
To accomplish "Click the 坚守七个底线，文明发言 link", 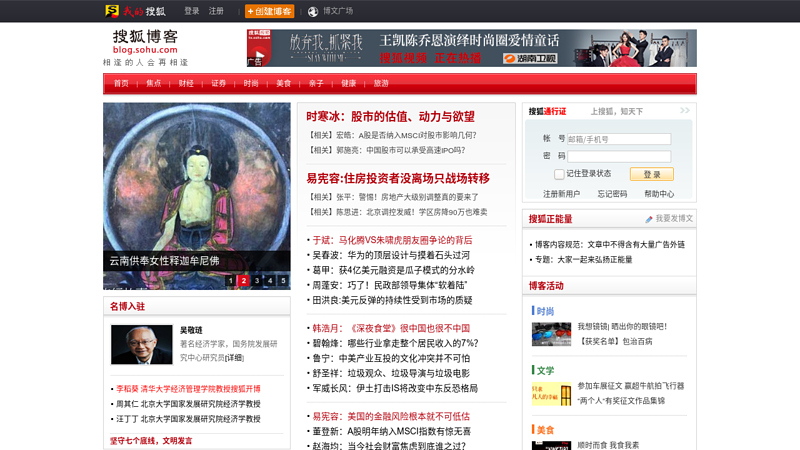I will [x=151, y=441].
